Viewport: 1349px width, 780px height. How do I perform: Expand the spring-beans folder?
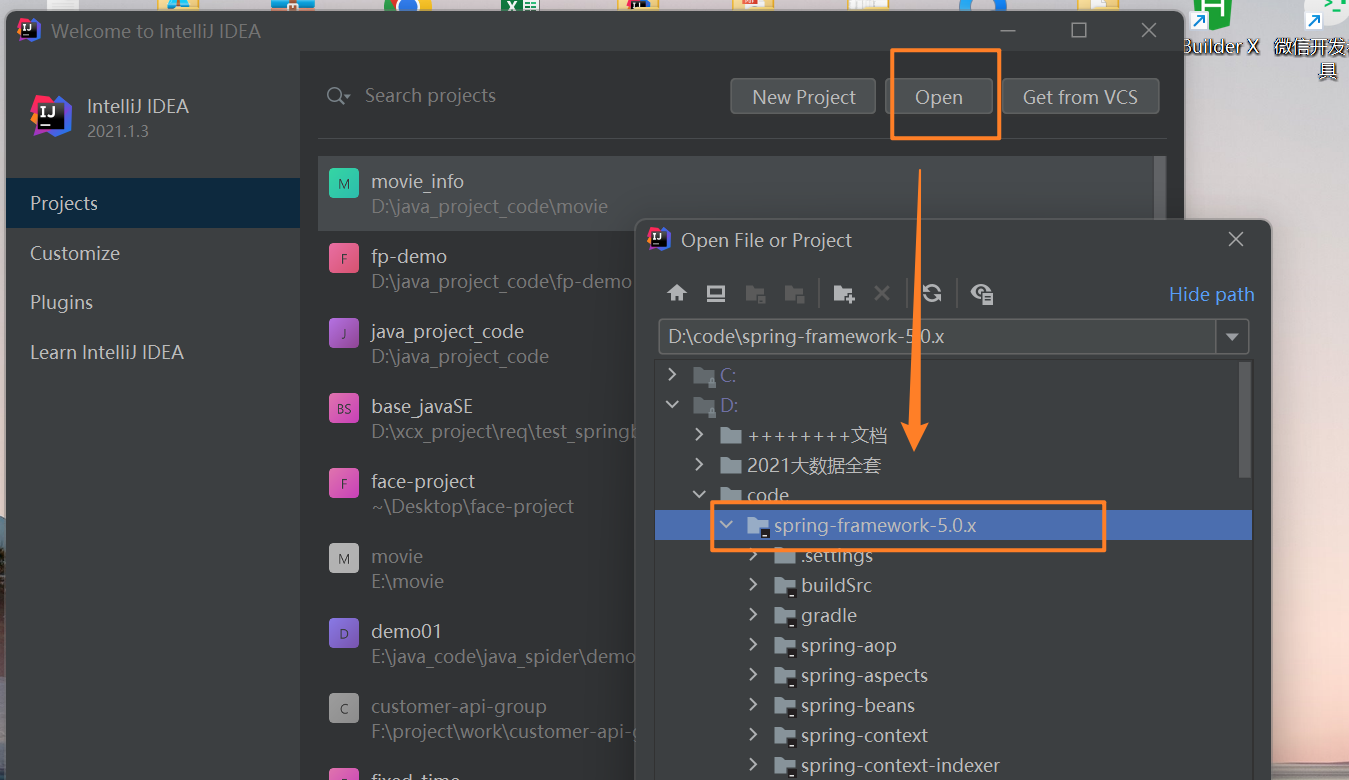pos(754,705)
